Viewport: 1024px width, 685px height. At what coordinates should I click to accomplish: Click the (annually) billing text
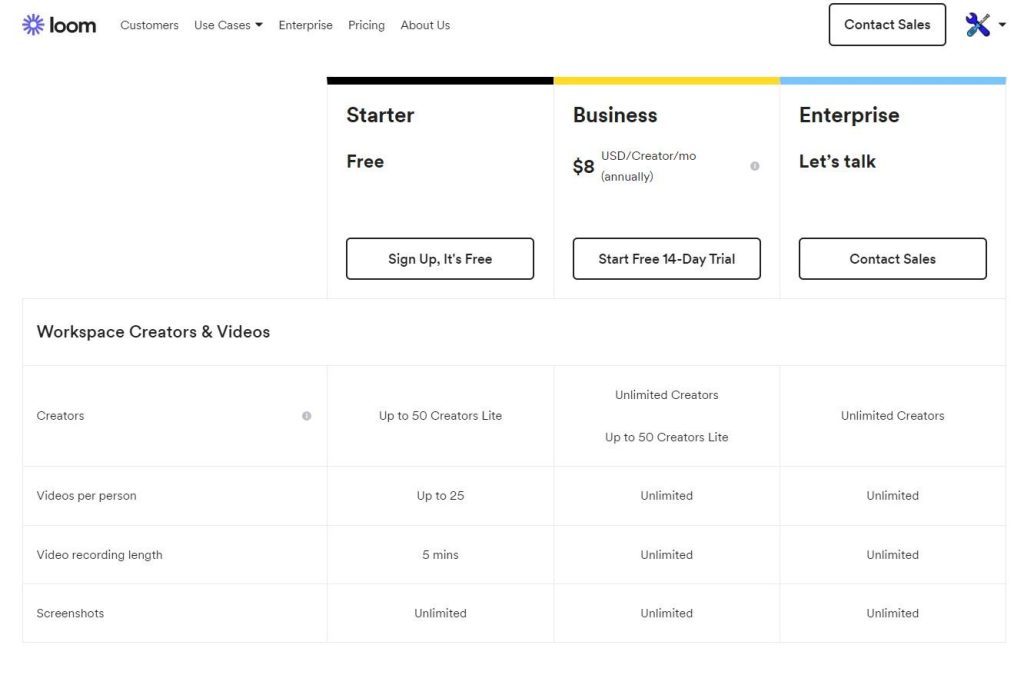pyautogui.click(x=626, y=176)
